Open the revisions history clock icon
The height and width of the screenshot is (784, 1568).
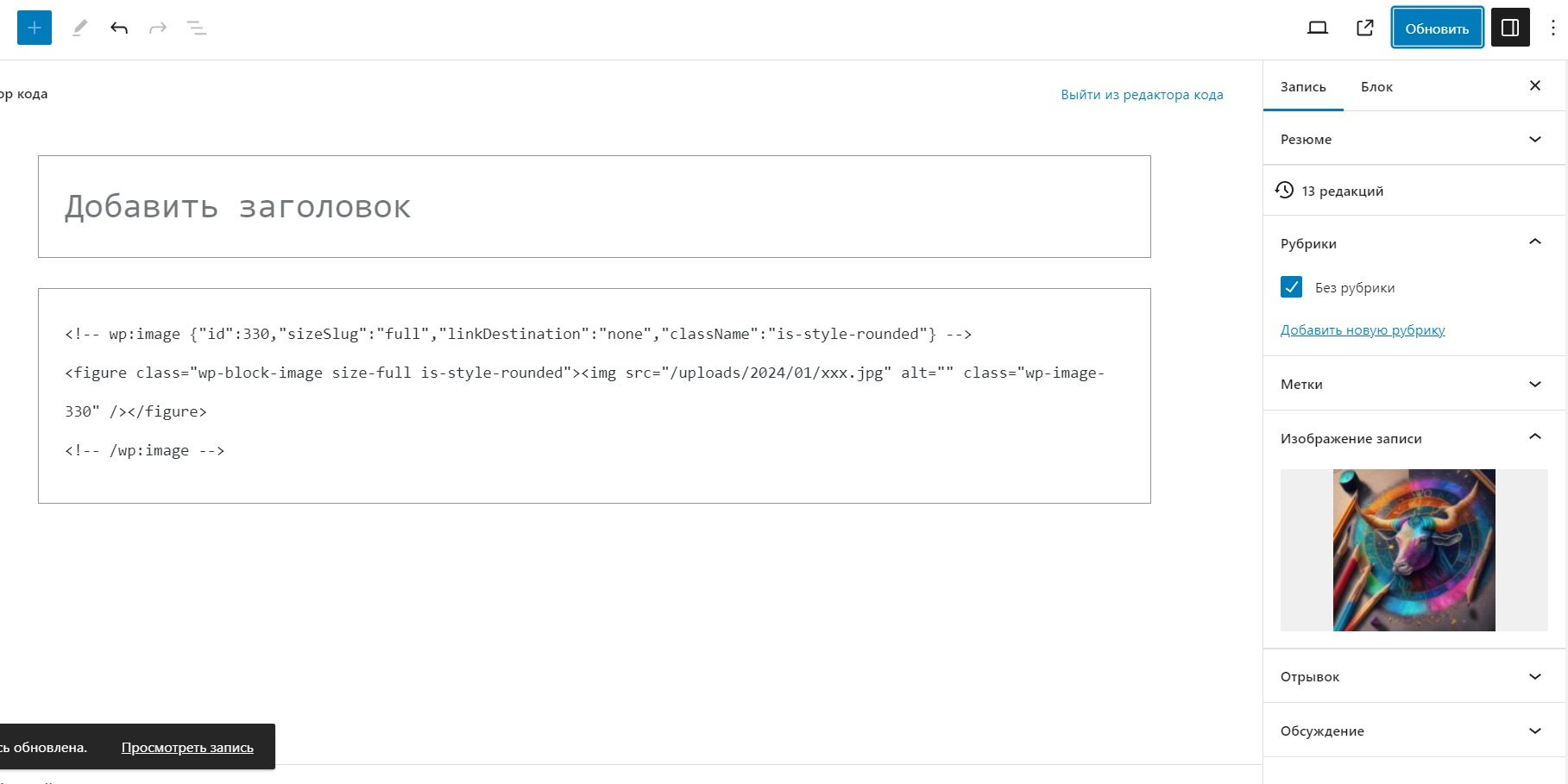(x=1285, y=190)
